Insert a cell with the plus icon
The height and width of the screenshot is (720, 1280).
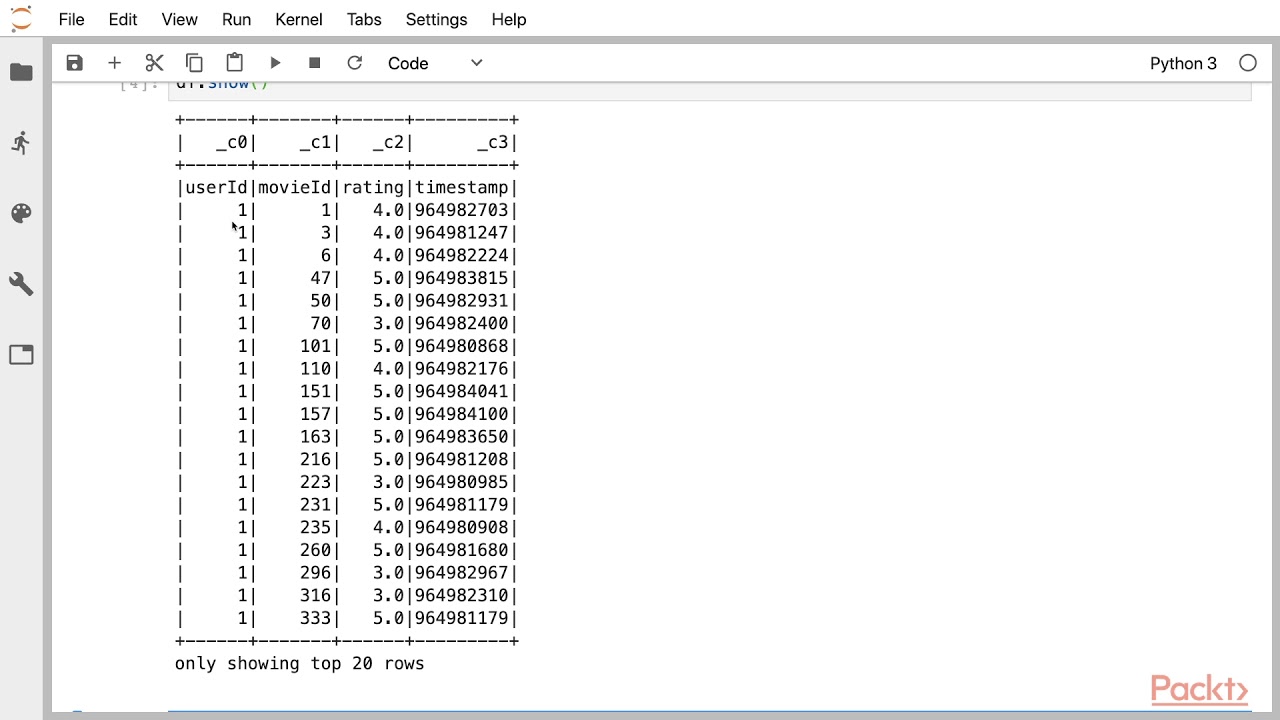click(x=114, y=63)
